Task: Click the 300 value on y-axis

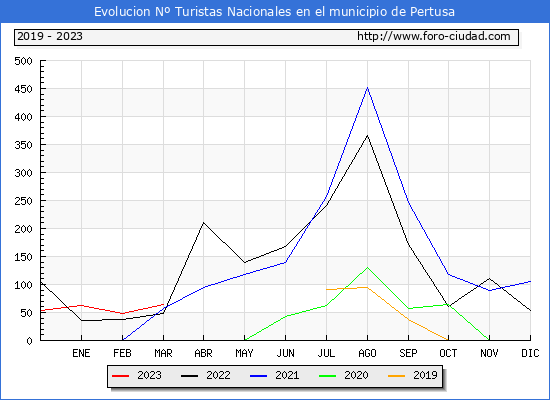Action: 24,173
